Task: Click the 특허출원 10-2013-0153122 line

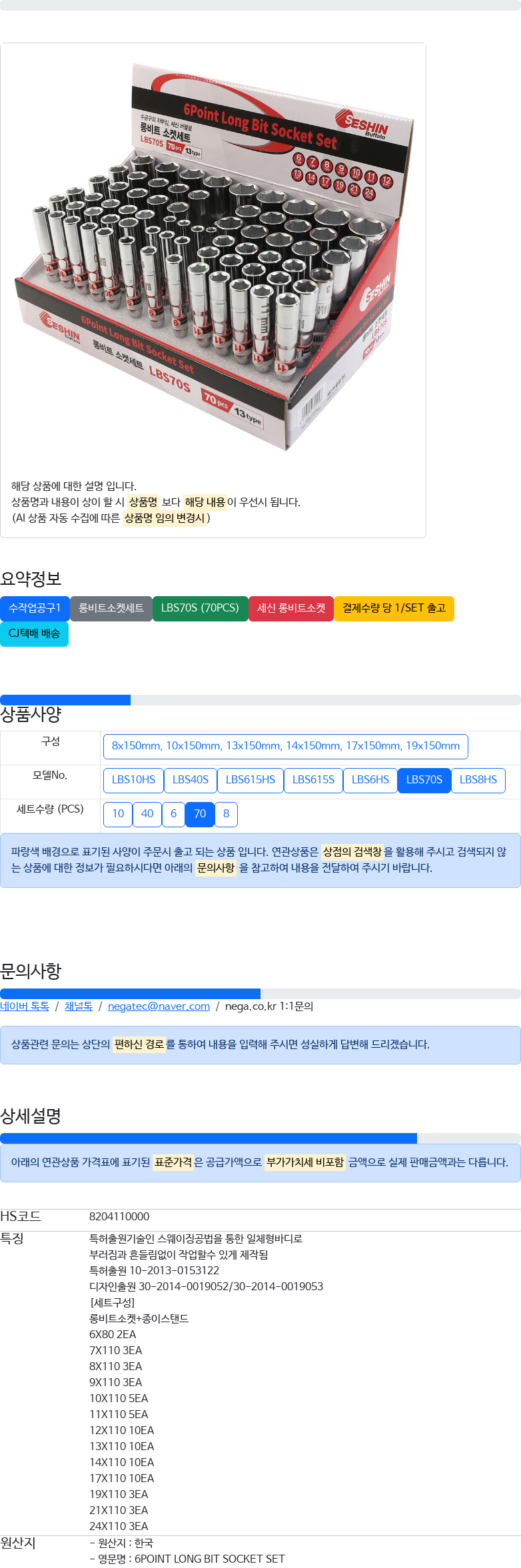Action: [x=154, y=1271]
